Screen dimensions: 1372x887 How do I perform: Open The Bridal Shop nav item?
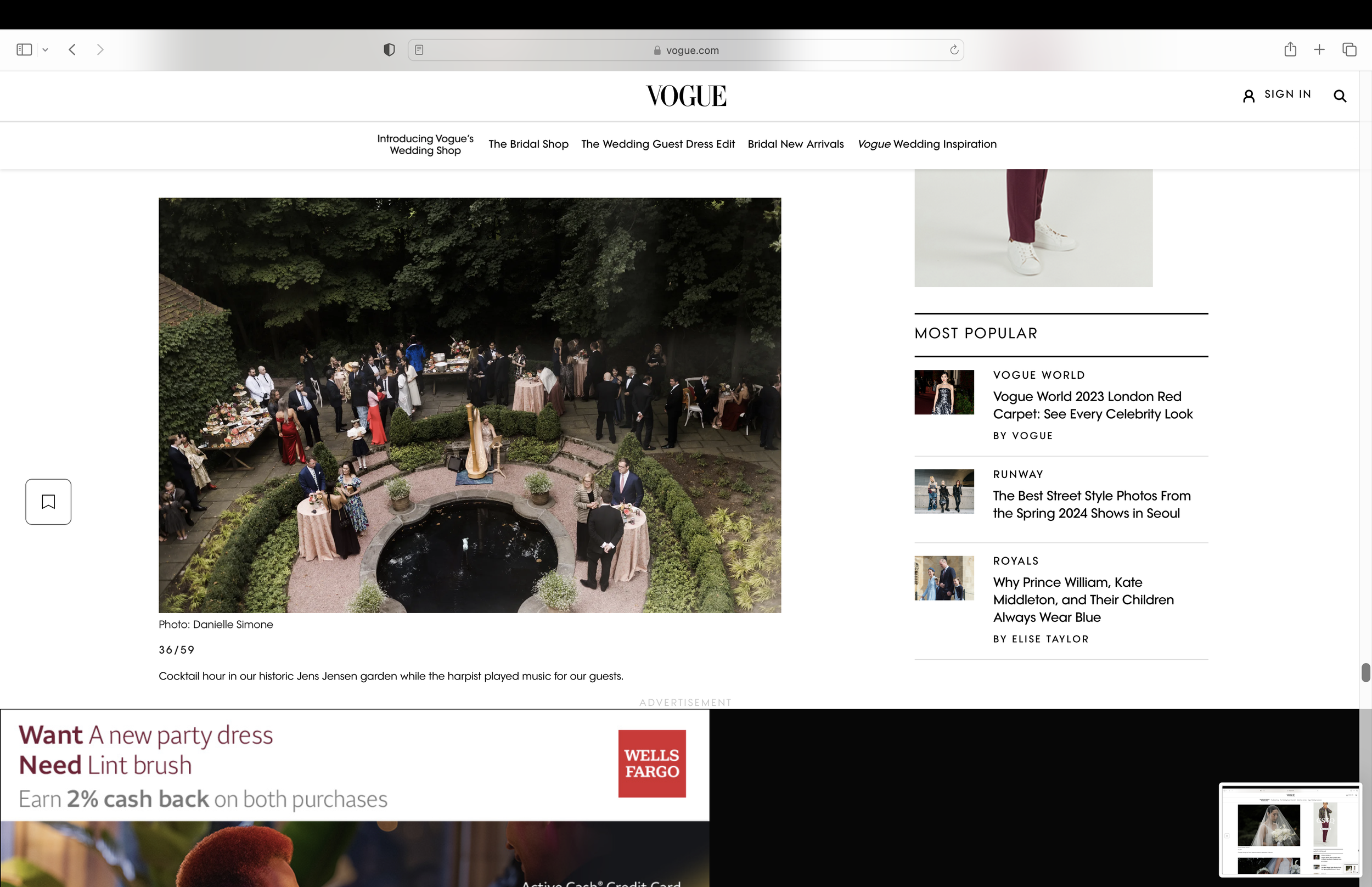pos(528,144)
